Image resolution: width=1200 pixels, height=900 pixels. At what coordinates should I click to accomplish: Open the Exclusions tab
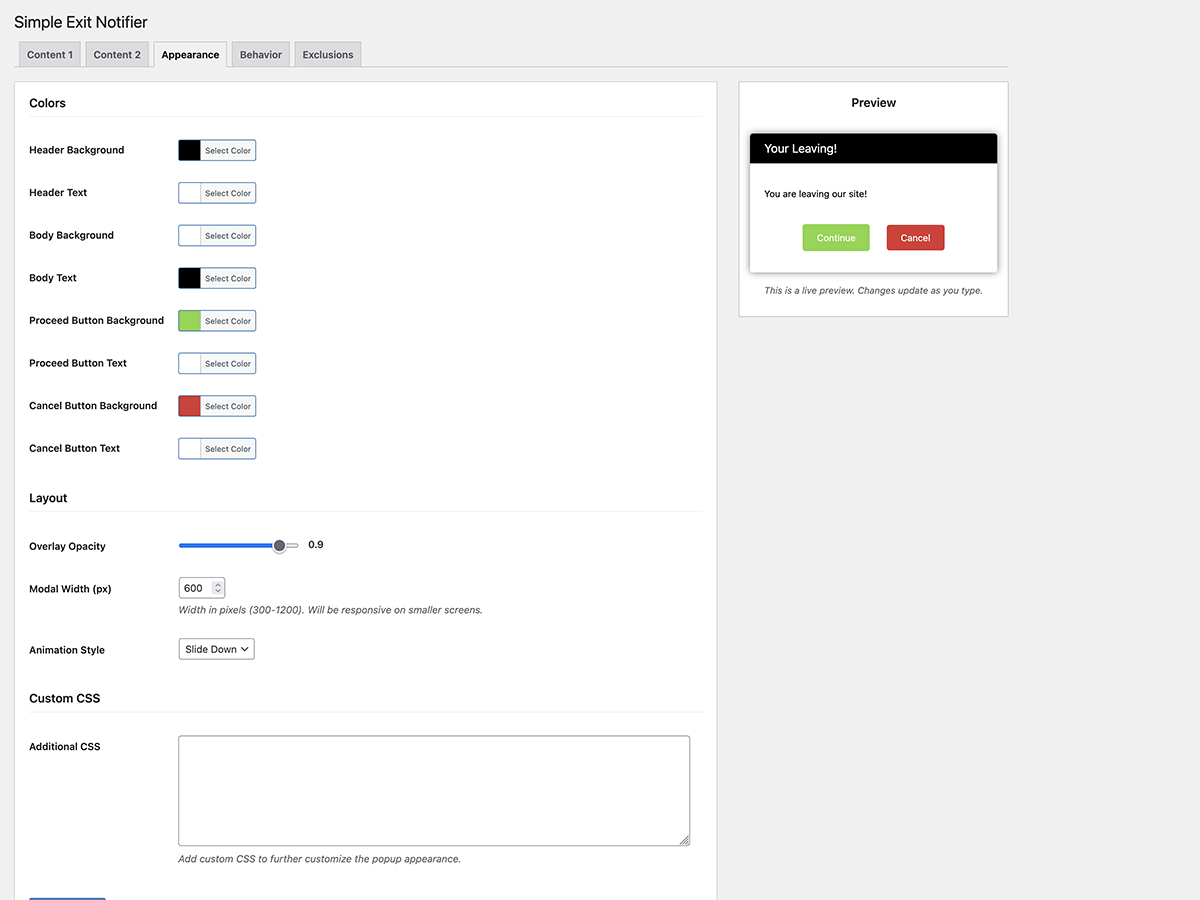click(x=328, y=55)
